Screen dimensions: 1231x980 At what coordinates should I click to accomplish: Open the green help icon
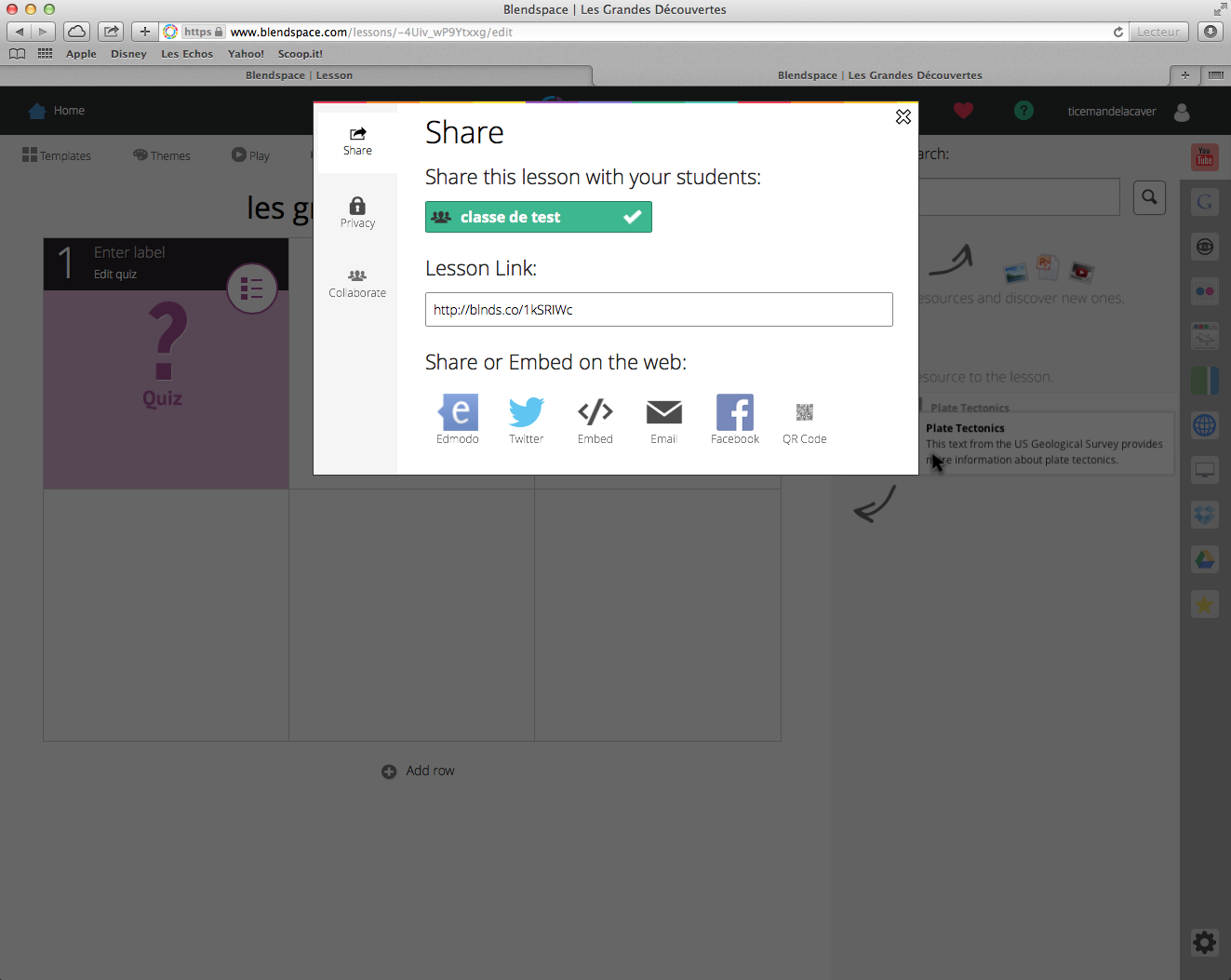1024,111
